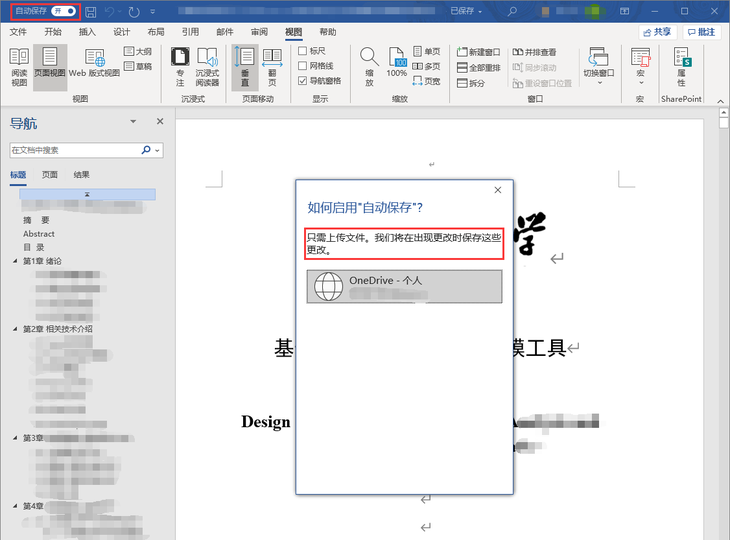Click the 在文档中搜索 search field
The image size is (730, 540).
click(74, 150)
